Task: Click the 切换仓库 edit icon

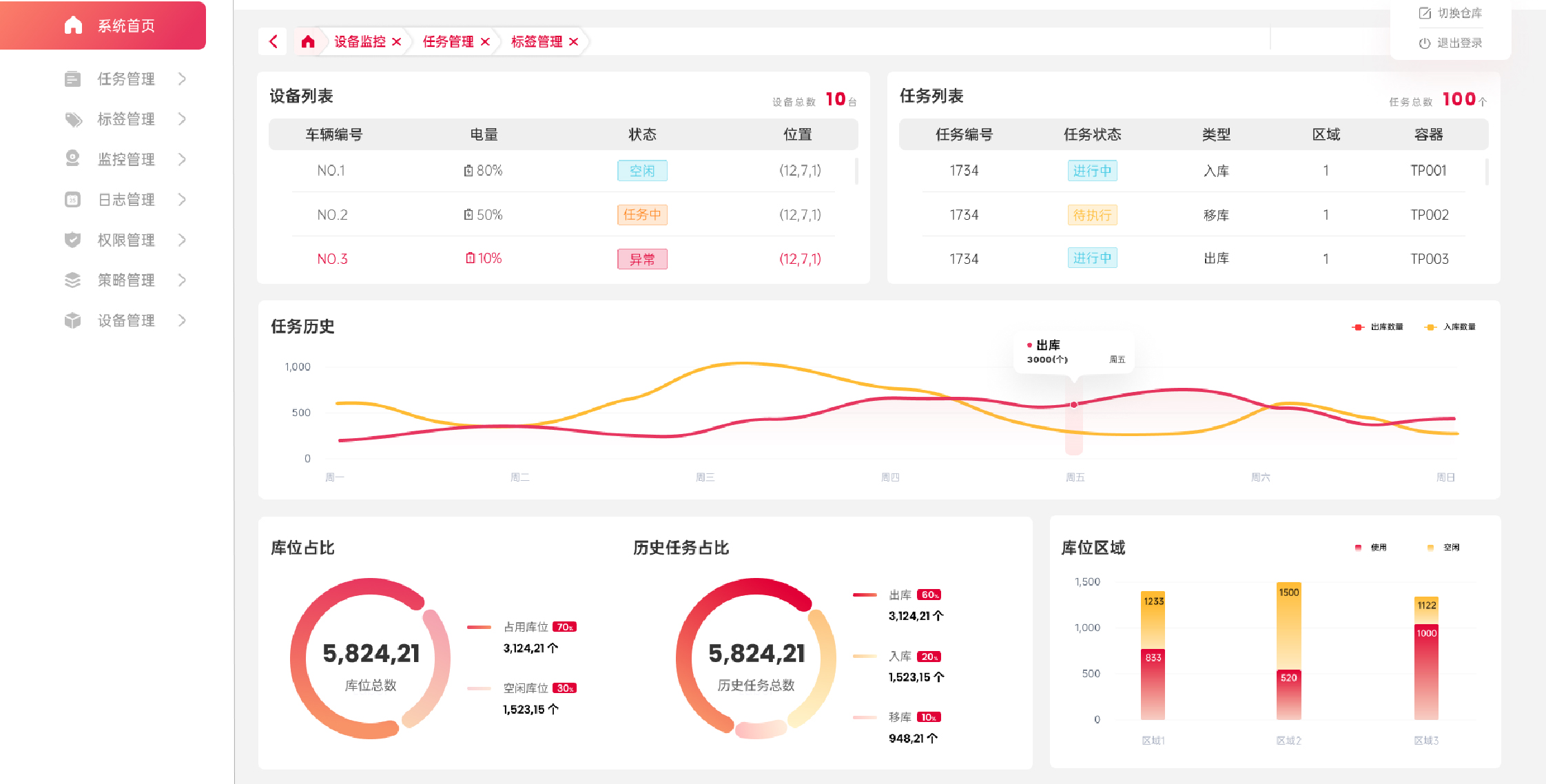Action: tap(1425, 13)
